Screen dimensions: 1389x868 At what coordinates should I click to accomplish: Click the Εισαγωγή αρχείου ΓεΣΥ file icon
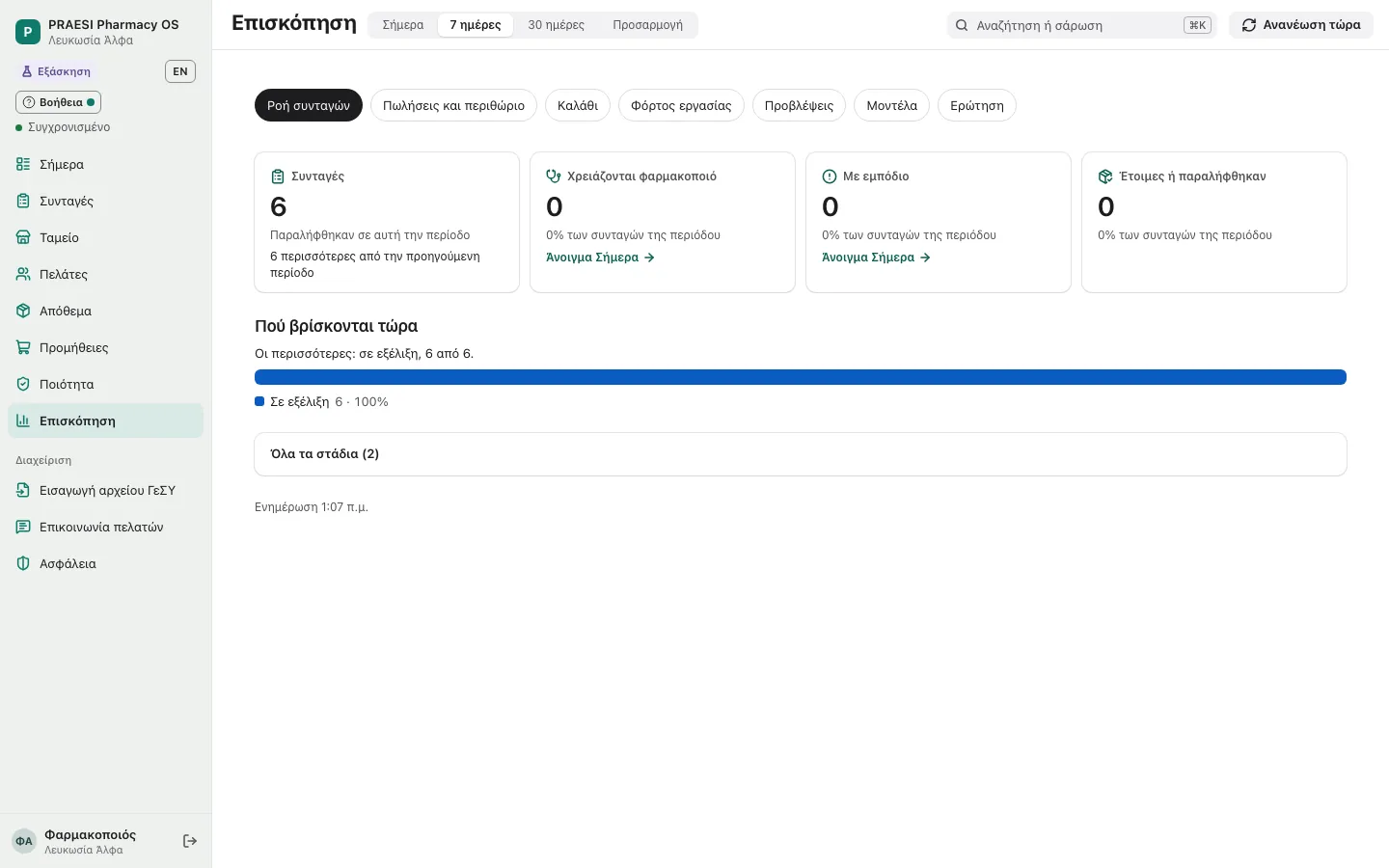(23, 490)
